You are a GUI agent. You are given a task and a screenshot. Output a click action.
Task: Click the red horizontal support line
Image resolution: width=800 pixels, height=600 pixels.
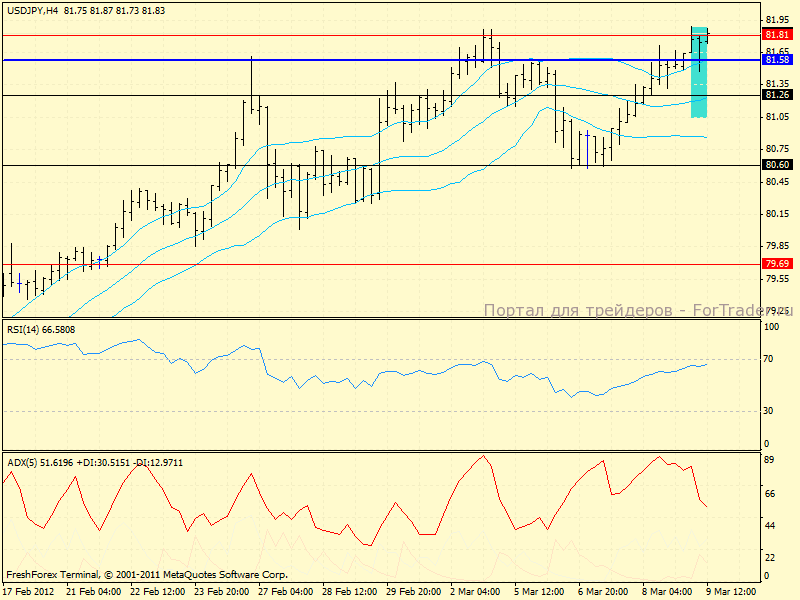click(300, 265)
